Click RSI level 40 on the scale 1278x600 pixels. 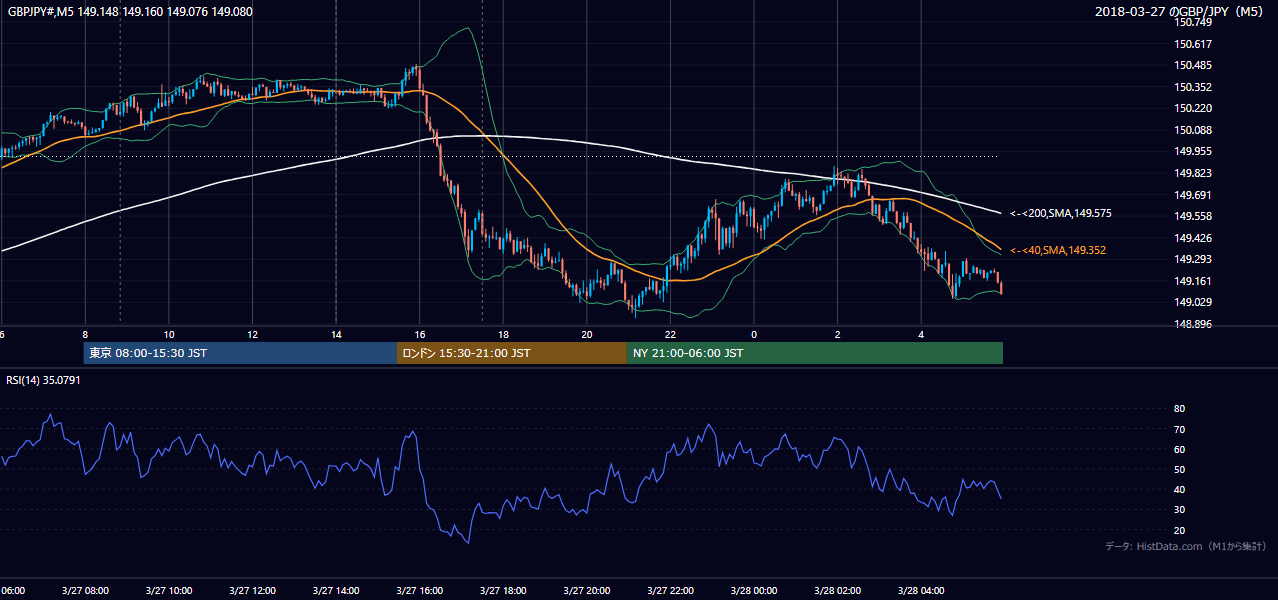point(1179,489)
